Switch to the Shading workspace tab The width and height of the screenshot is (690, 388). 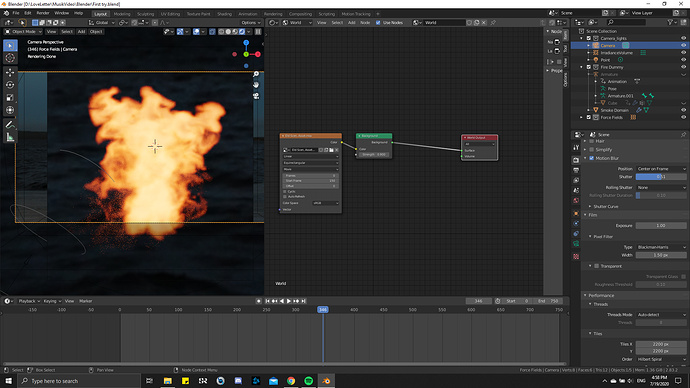click(x=224, y=14)
